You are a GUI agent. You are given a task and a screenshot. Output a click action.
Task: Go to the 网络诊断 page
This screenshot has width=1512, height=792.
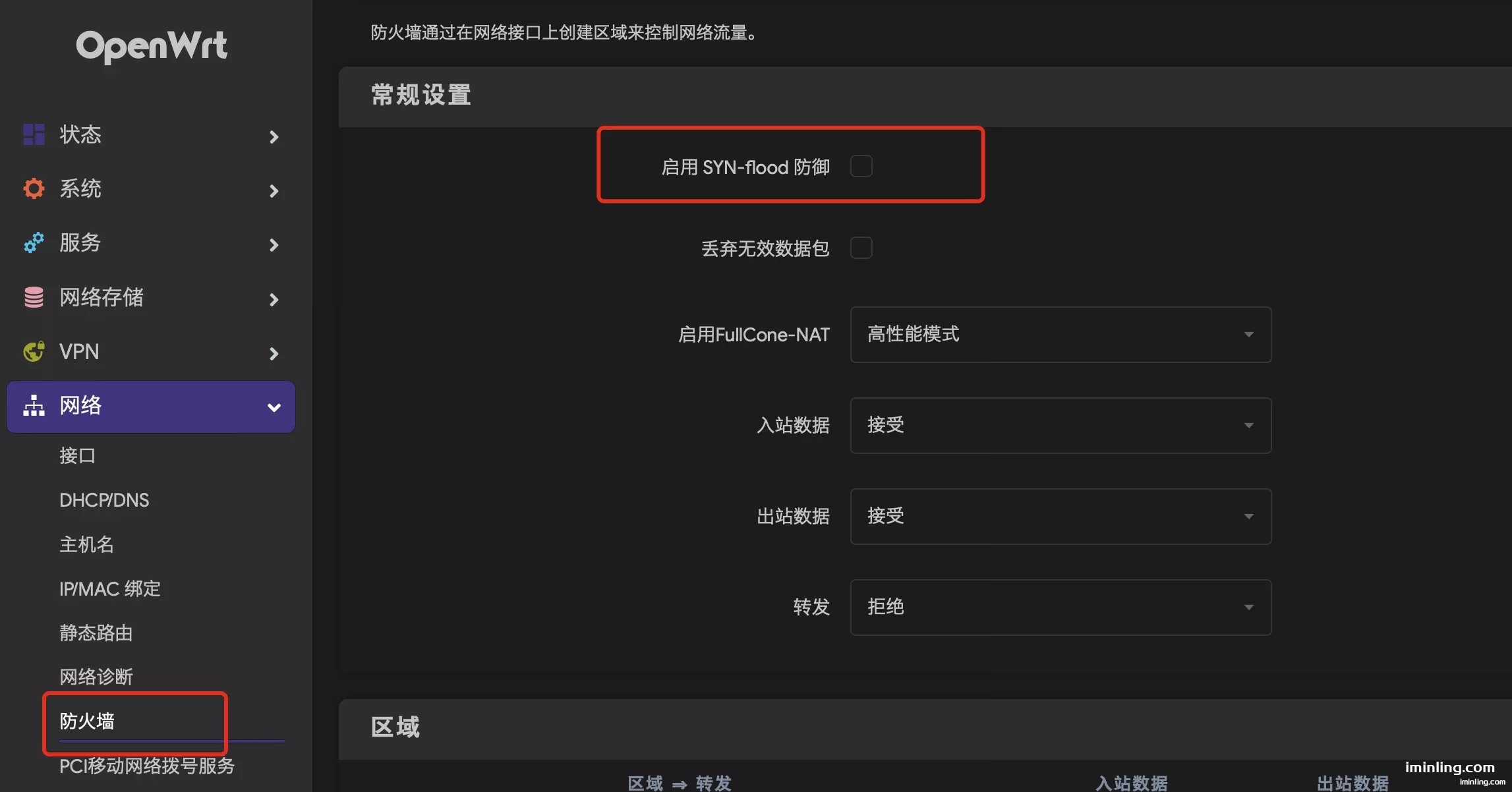tap(96, 677)
